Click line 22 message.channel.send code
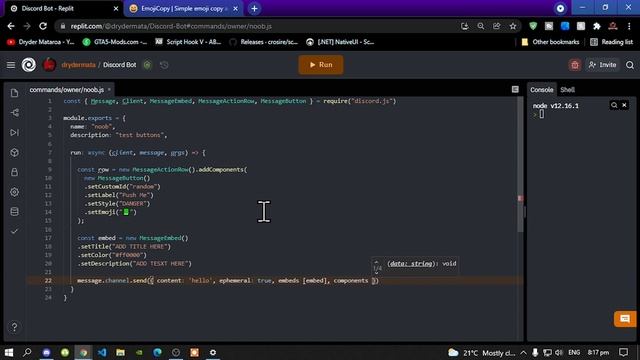 pos(228,280)
